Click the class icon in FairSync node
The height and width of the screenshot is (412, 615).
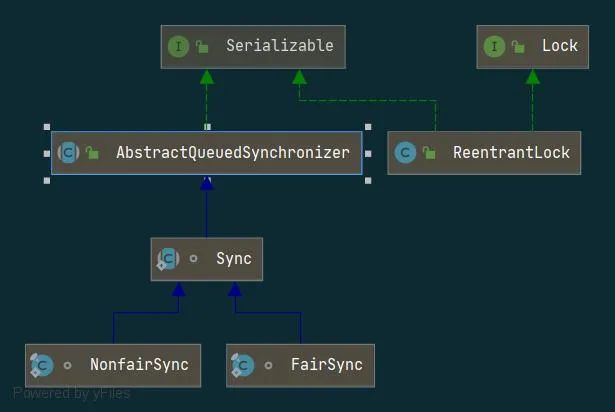243,365
